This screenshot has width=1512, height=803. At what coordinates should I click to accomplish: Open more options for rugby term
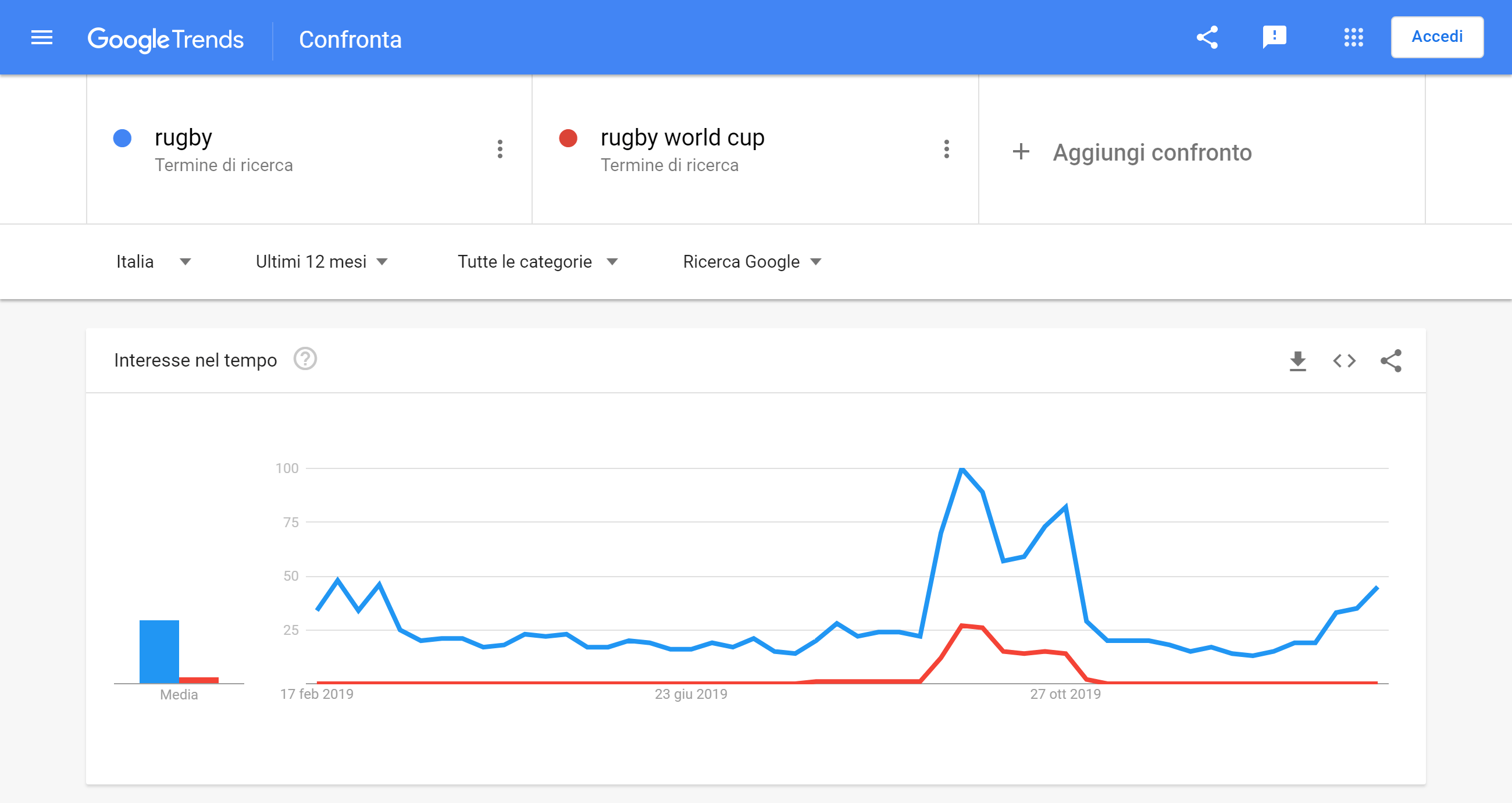pyautogui.click(x=500, y=149)
